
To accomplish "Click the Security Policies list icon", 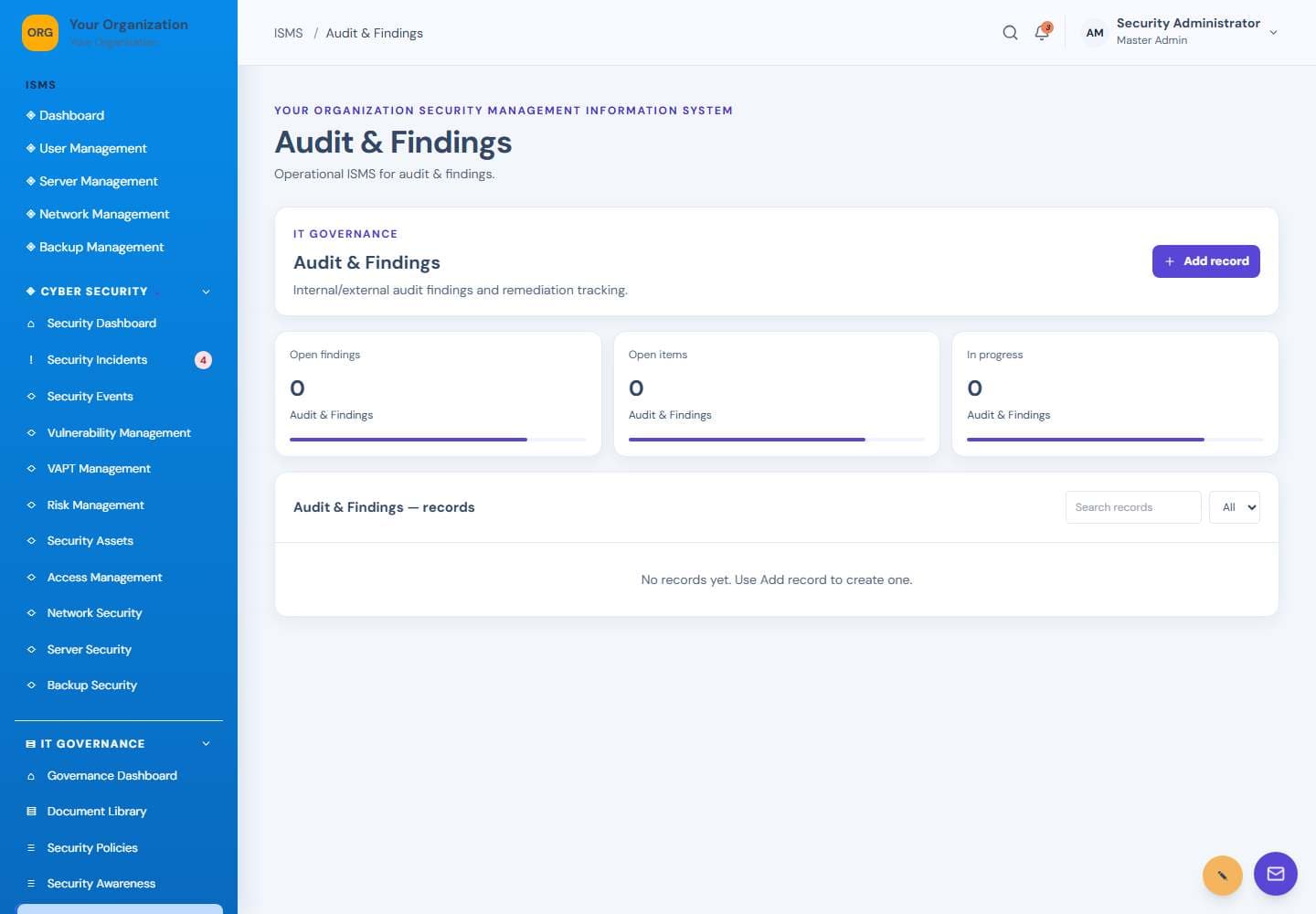I will pyautogui.click(x=31, y=848).
